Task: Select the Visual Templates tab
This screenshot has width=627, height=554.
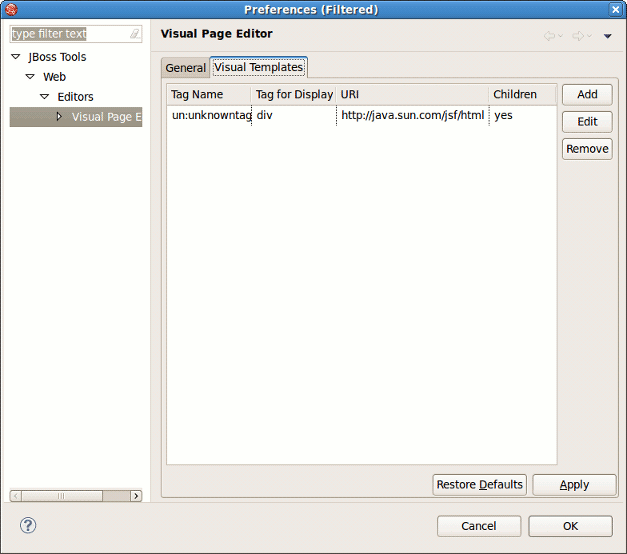Action: 258,67
